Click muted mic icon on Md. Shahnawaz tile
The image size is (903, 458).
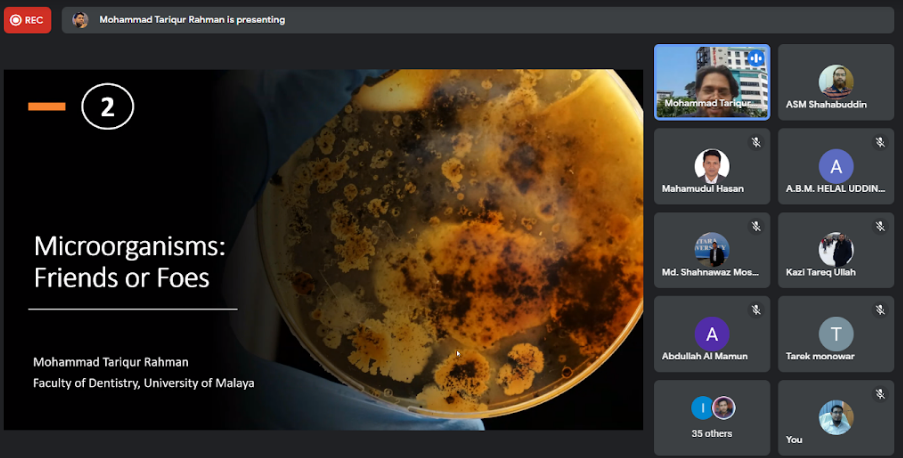[x=756, y=226]
